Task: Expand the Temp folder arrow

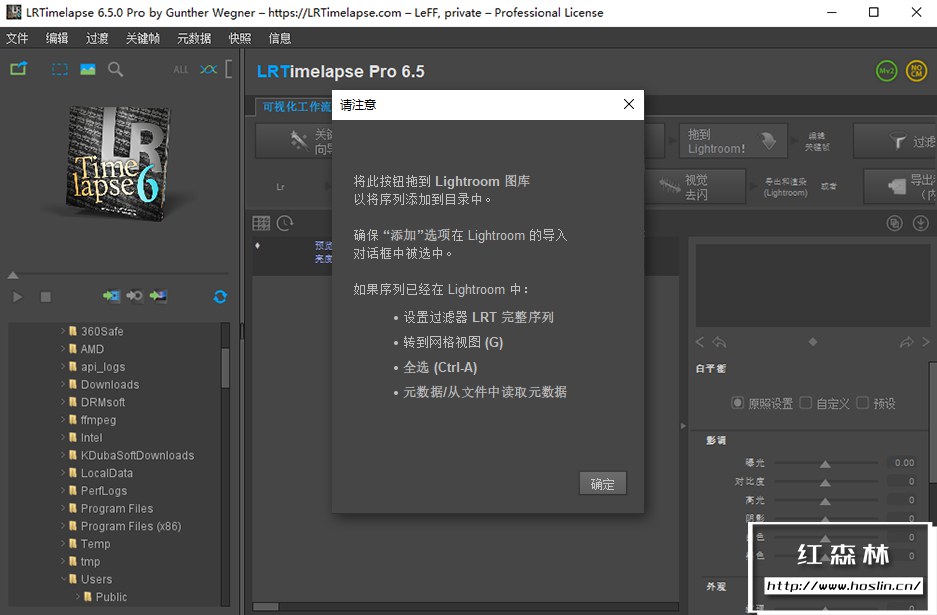Action: click(63, 543)
